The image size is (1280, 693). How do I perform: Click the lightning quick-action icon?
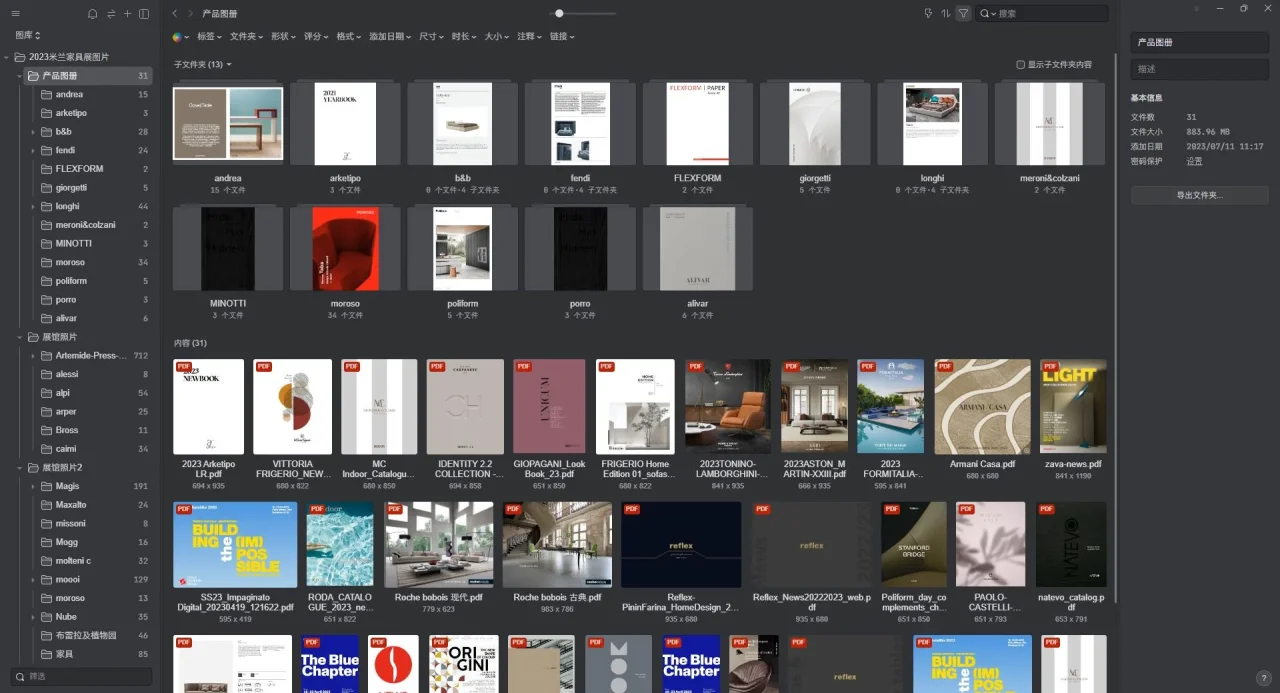(x=928, y=14)
